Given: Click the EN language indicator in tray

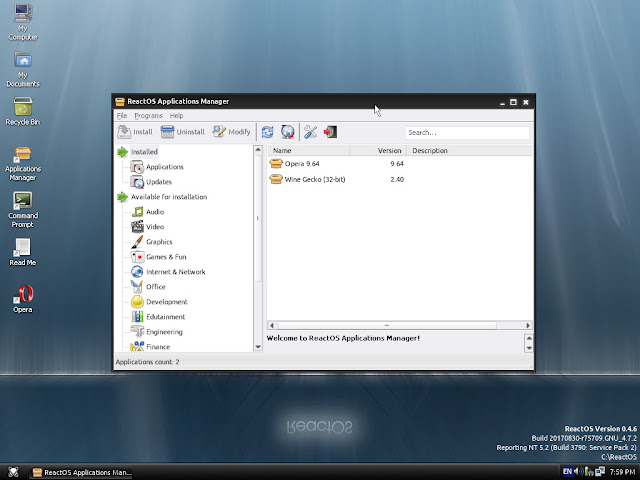Looking at the screenshot, I should [x=567, y=471].
